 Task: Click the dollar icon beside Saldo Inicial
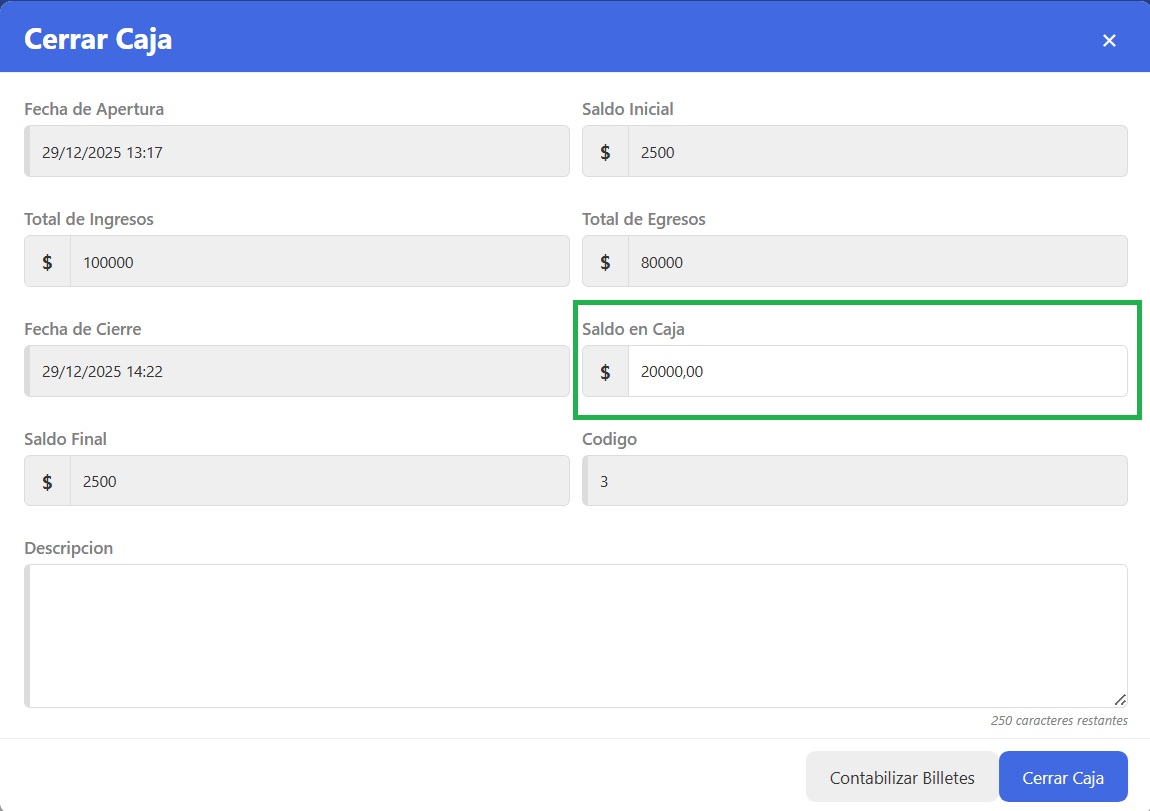605,152
